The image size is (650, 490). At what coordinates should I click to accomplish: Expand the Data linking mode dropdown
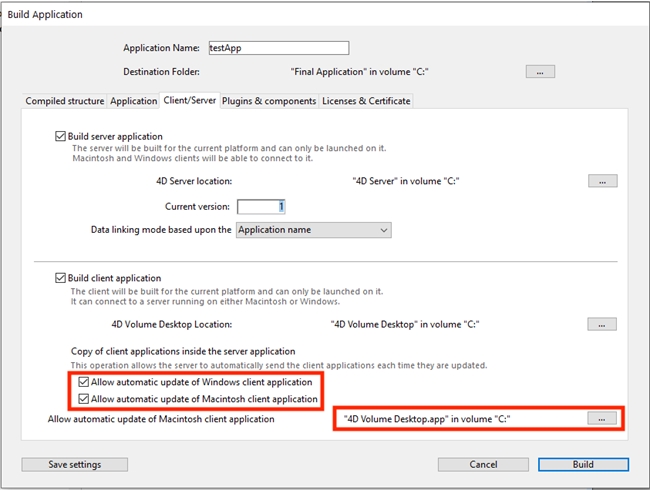coord(313,230)
